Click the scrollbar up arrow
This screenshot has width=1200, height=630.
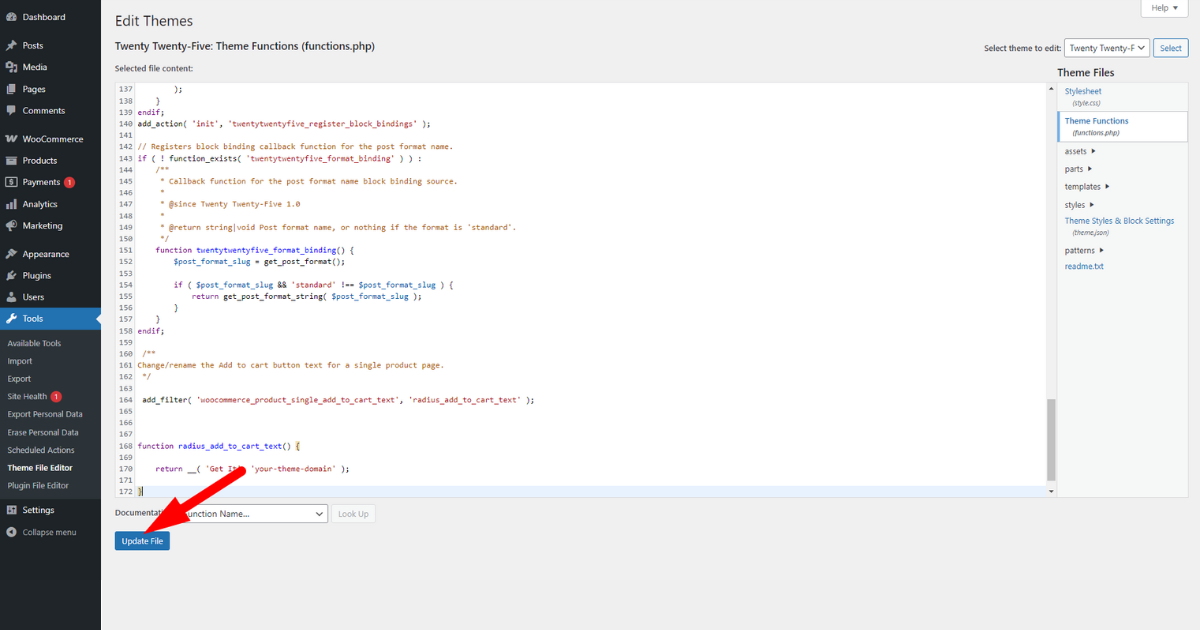click(1051, 88)
